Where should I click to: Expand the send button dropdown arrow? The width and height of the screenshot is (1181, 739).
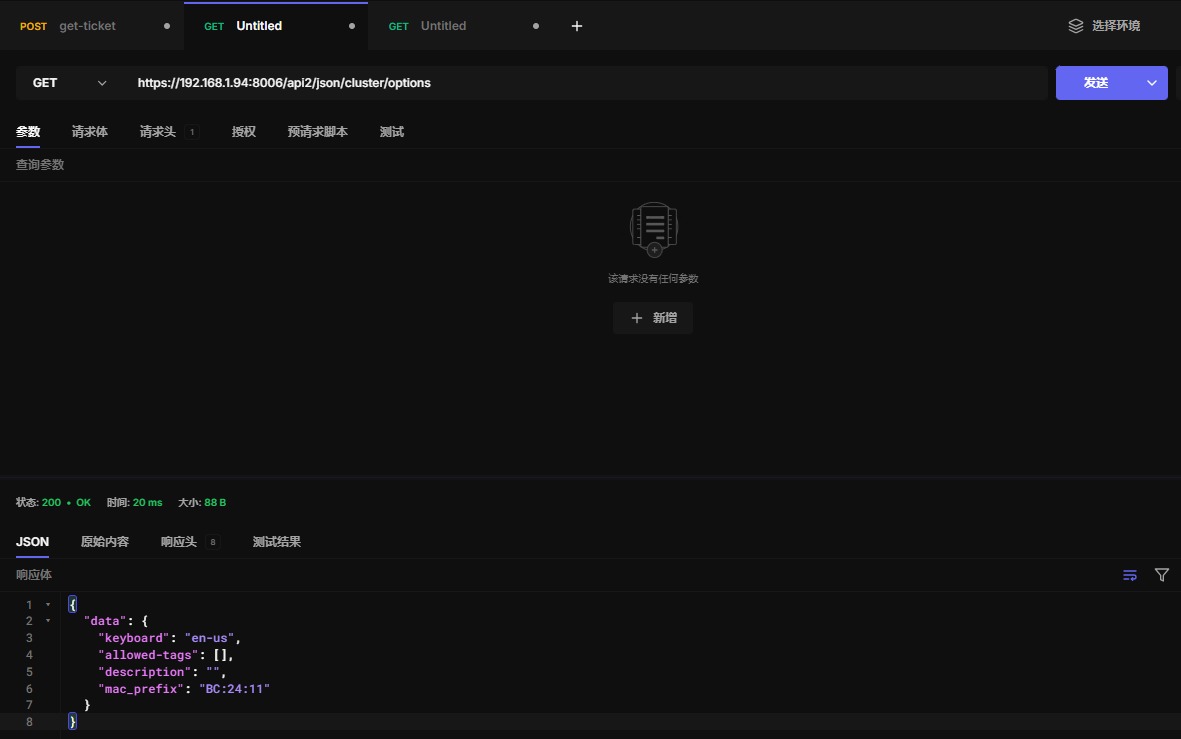click(1151, 83)
